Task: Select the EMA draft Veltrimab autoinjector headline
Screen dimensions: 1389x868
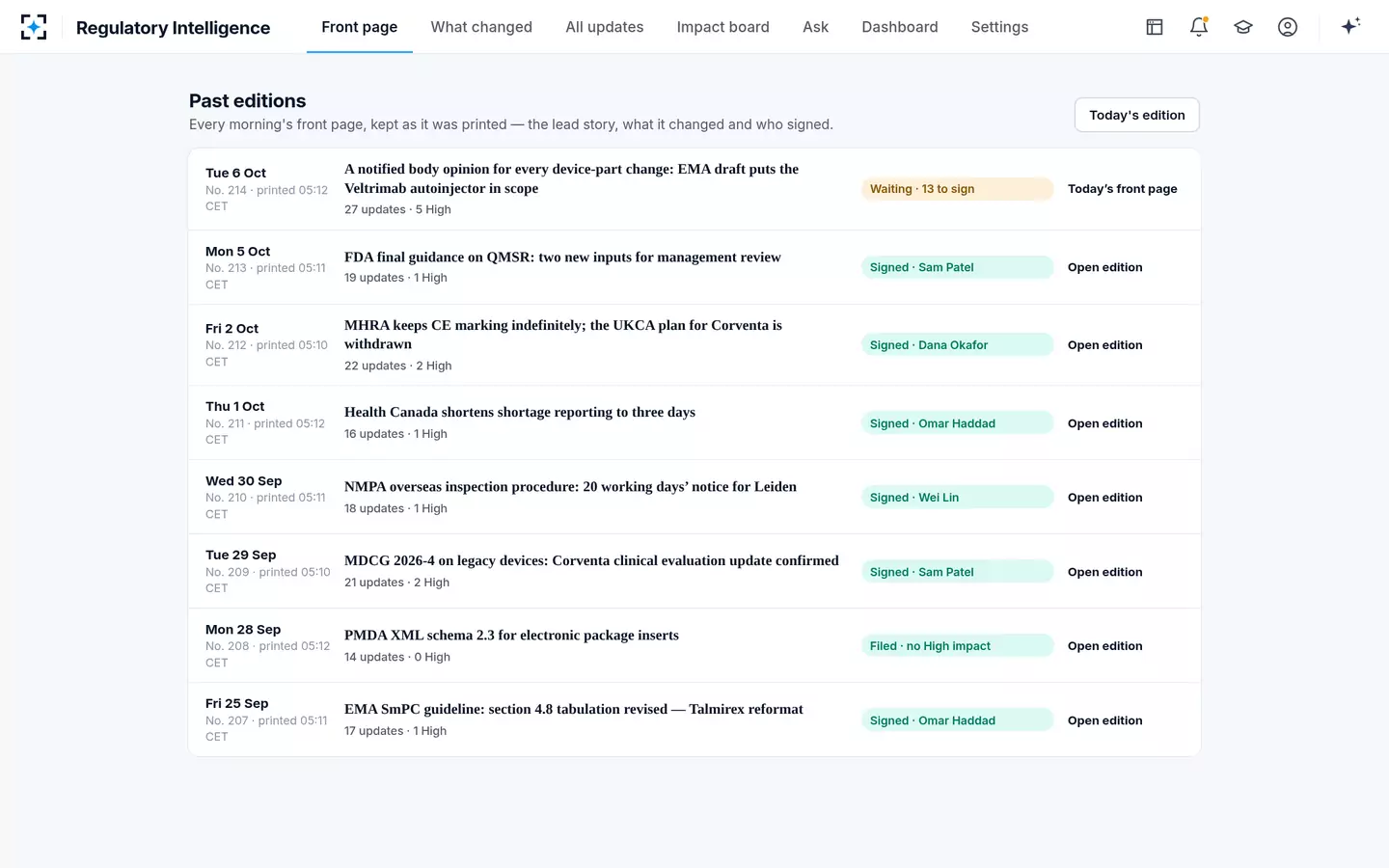Action: (572, 178)
